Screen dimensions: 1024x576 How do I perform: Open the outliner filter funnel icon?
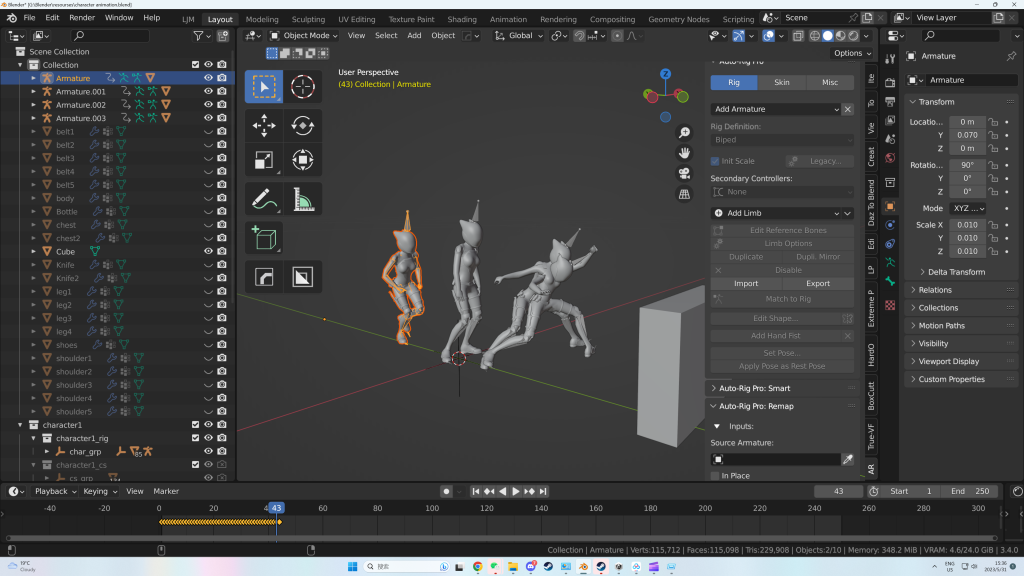click(x=198, y=36)
